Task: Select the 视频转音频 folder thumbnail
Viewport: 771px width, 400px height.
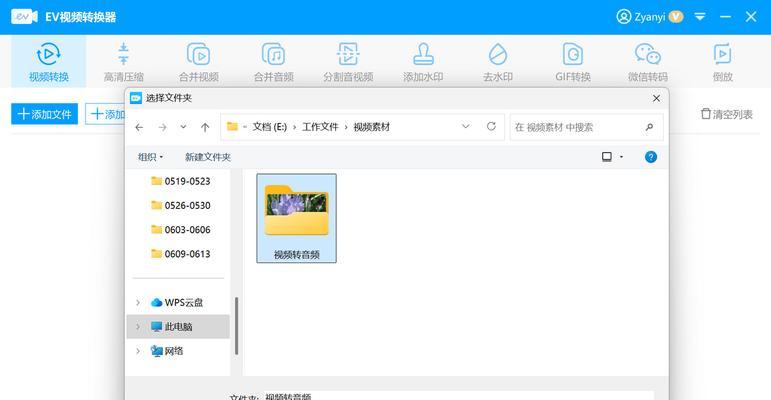Action: (x=297, y=218)
